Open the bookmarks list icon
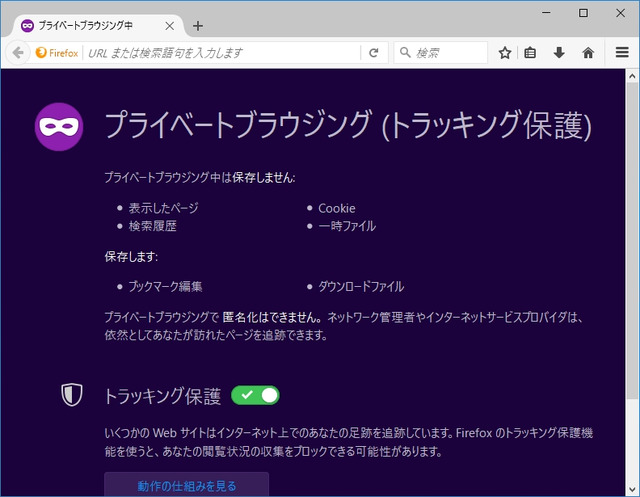The width and height of the screenshot is (640, 497). (x=530, y=53)
